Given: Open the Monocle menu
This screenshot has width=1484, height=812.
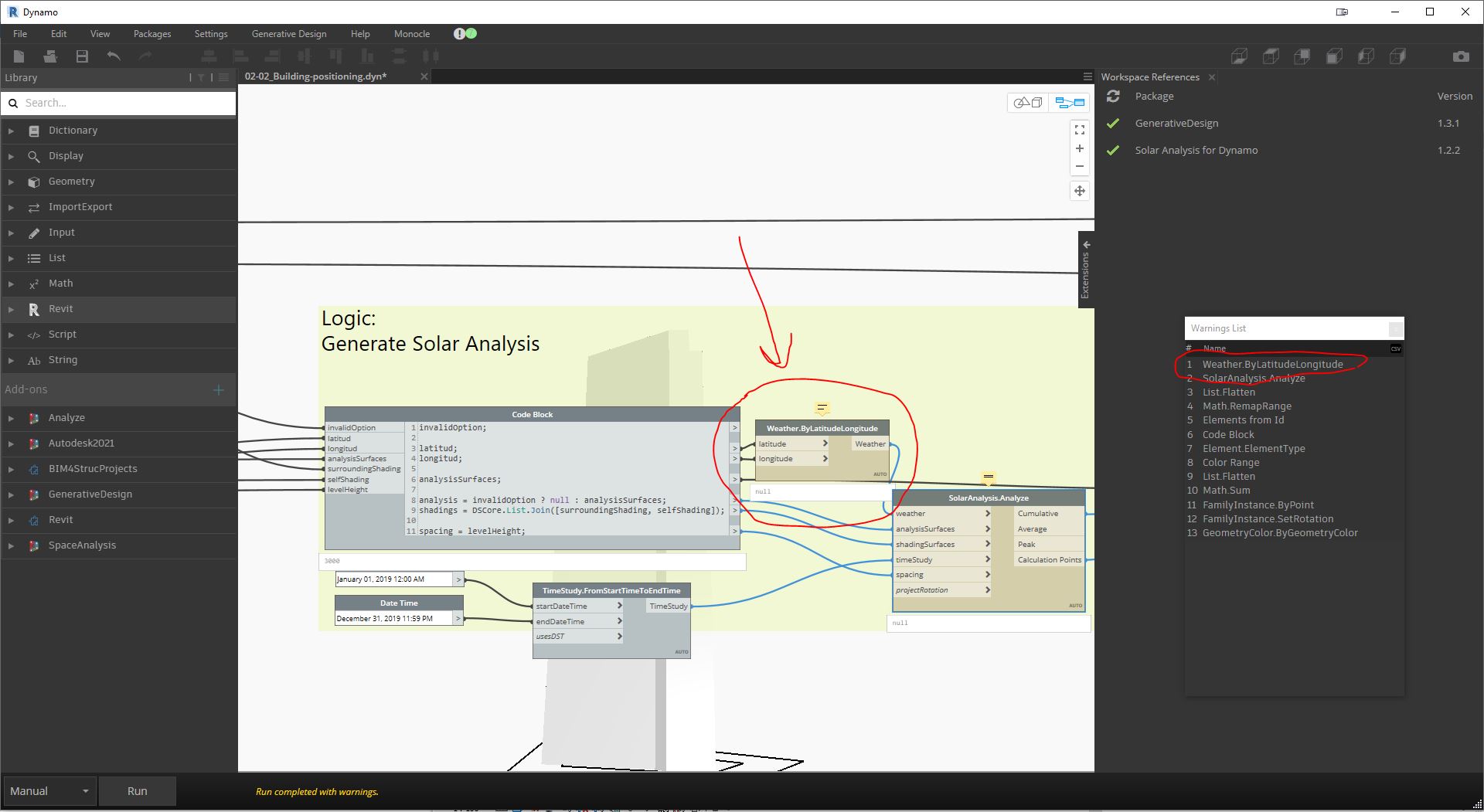Looking at the screenshot, I should click(412, 34).
